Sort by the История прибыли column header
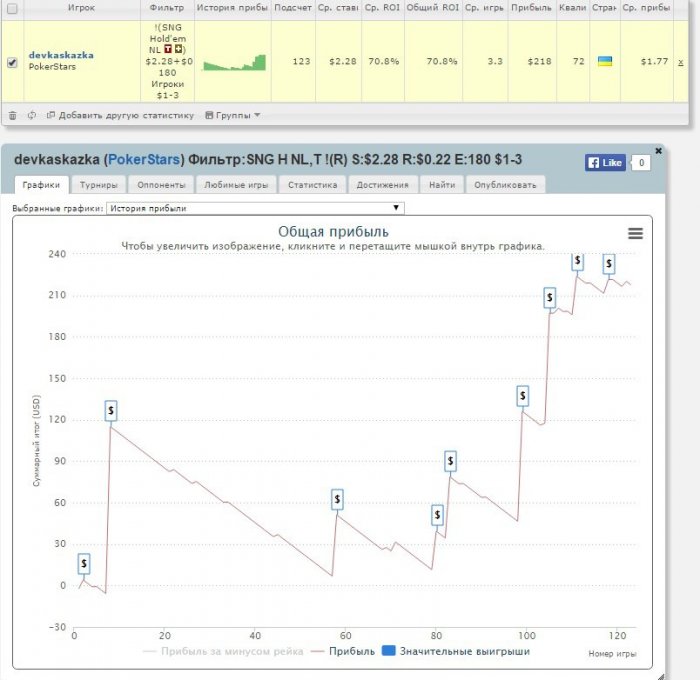The width and height of the screenshot is (700, 680). (232, 8)
